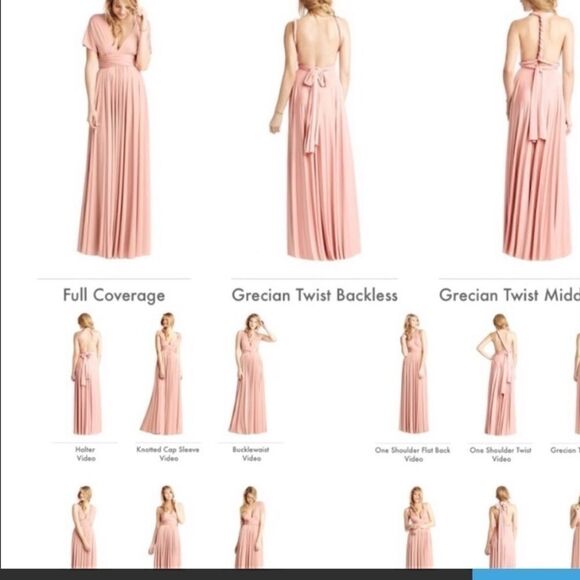Click the 'Full Coverage' heading
This screenshot has width=580, height=580.
click(x=114, y=295)
